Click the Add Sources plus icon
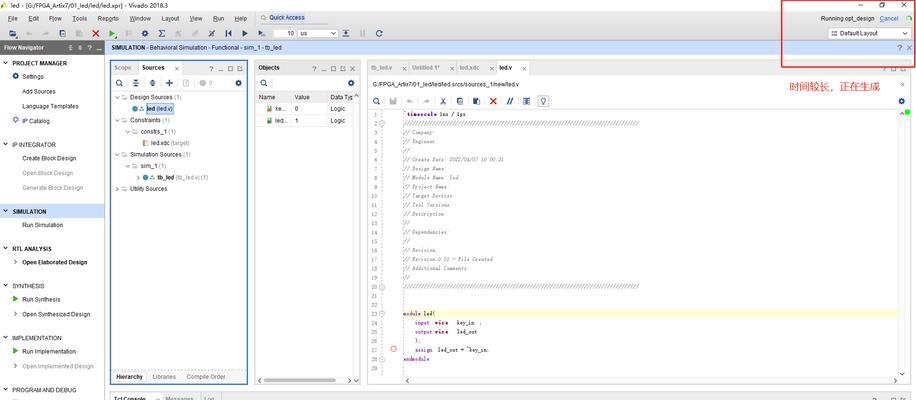The image size is (916, 400). (169, 84)
